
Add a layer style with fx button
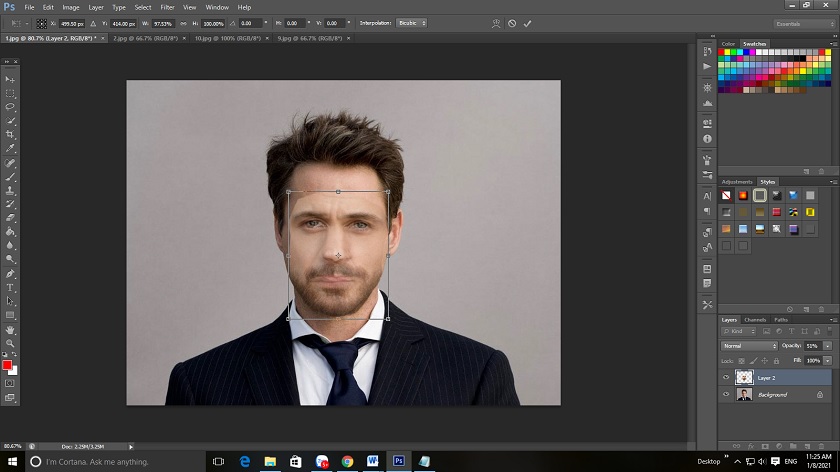[751, 446]
